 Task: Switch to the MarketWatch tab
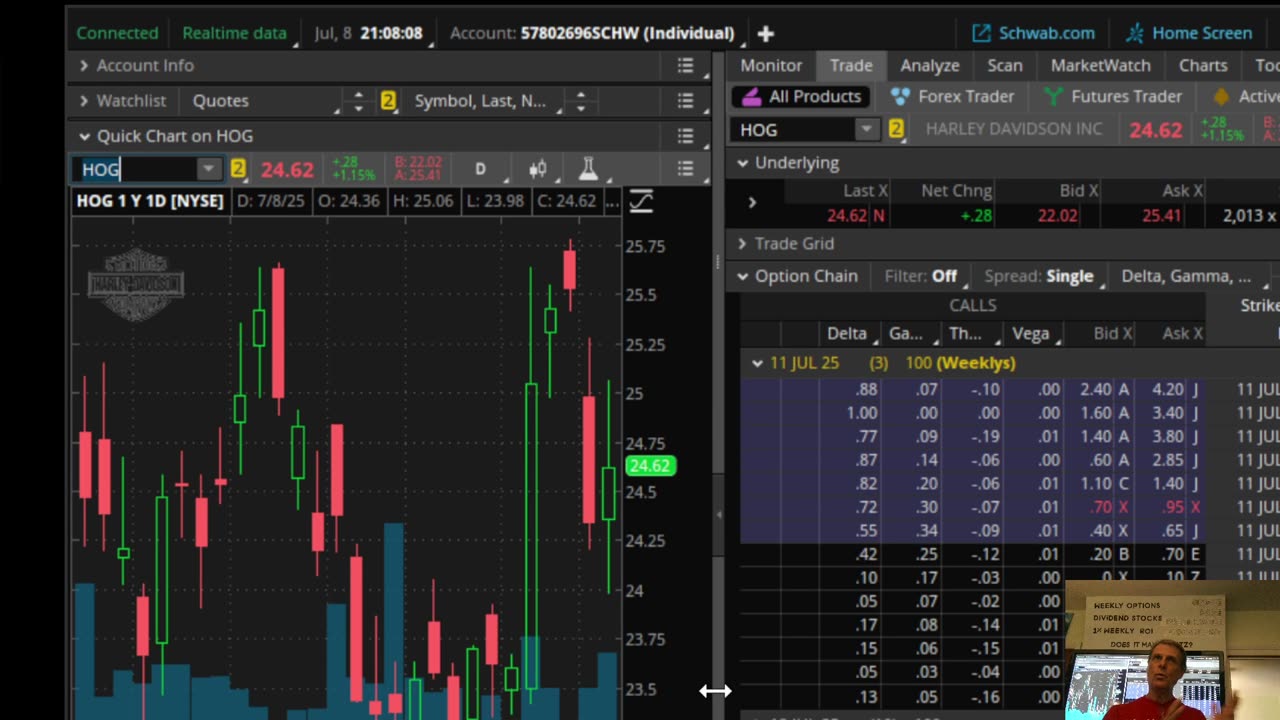[x=1100, y=65]
